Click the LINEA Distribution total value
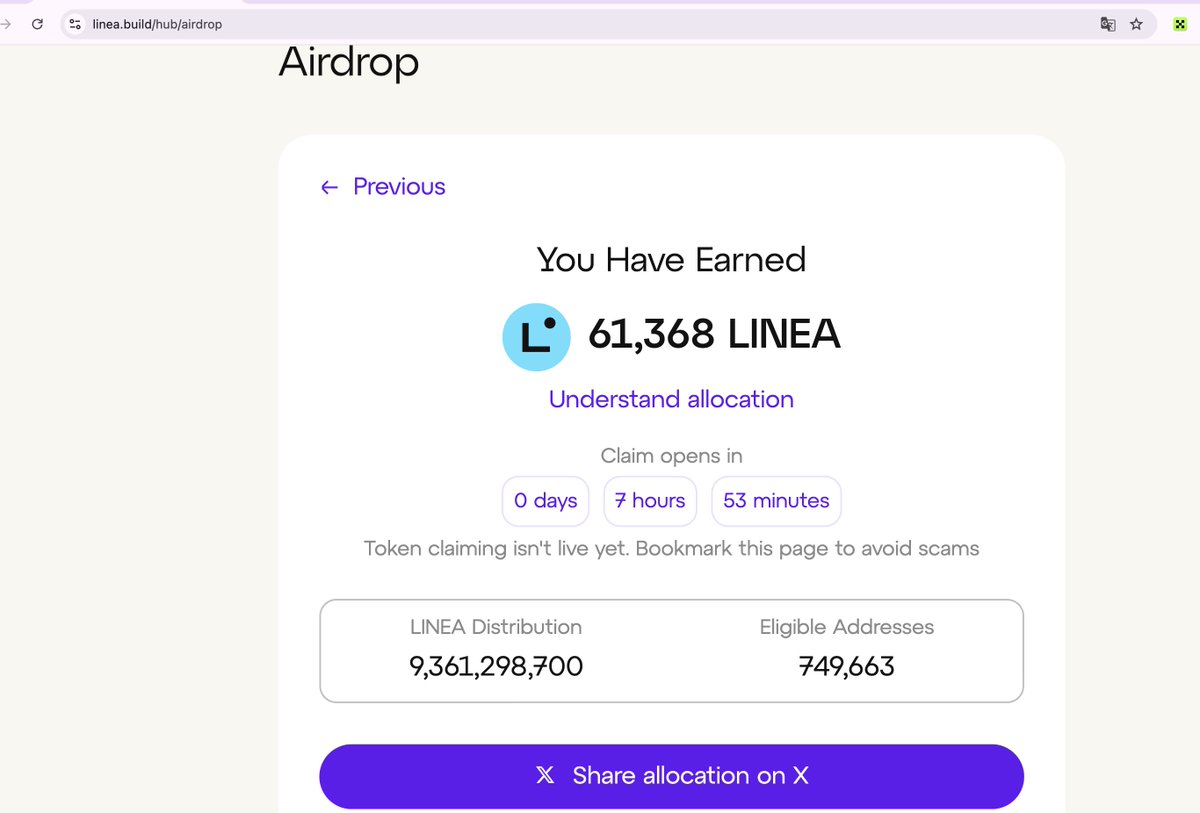 click(496, 666)
